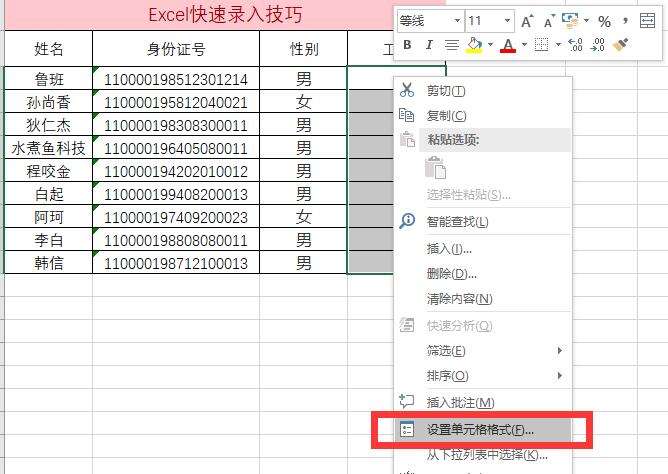Open 设置单元格格式(F)... dialog
The height and width of the screenshot is (474, 668).
[x=484, y=430]
